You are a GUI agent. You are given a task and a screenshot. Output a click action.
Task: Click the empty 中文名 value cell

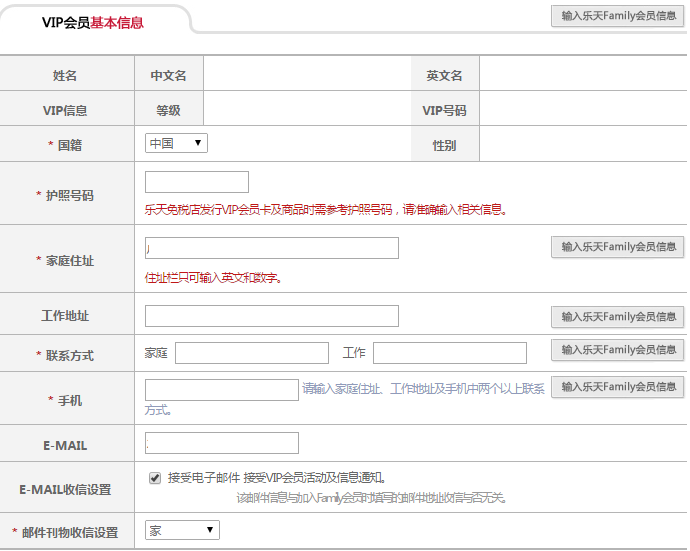307,75
